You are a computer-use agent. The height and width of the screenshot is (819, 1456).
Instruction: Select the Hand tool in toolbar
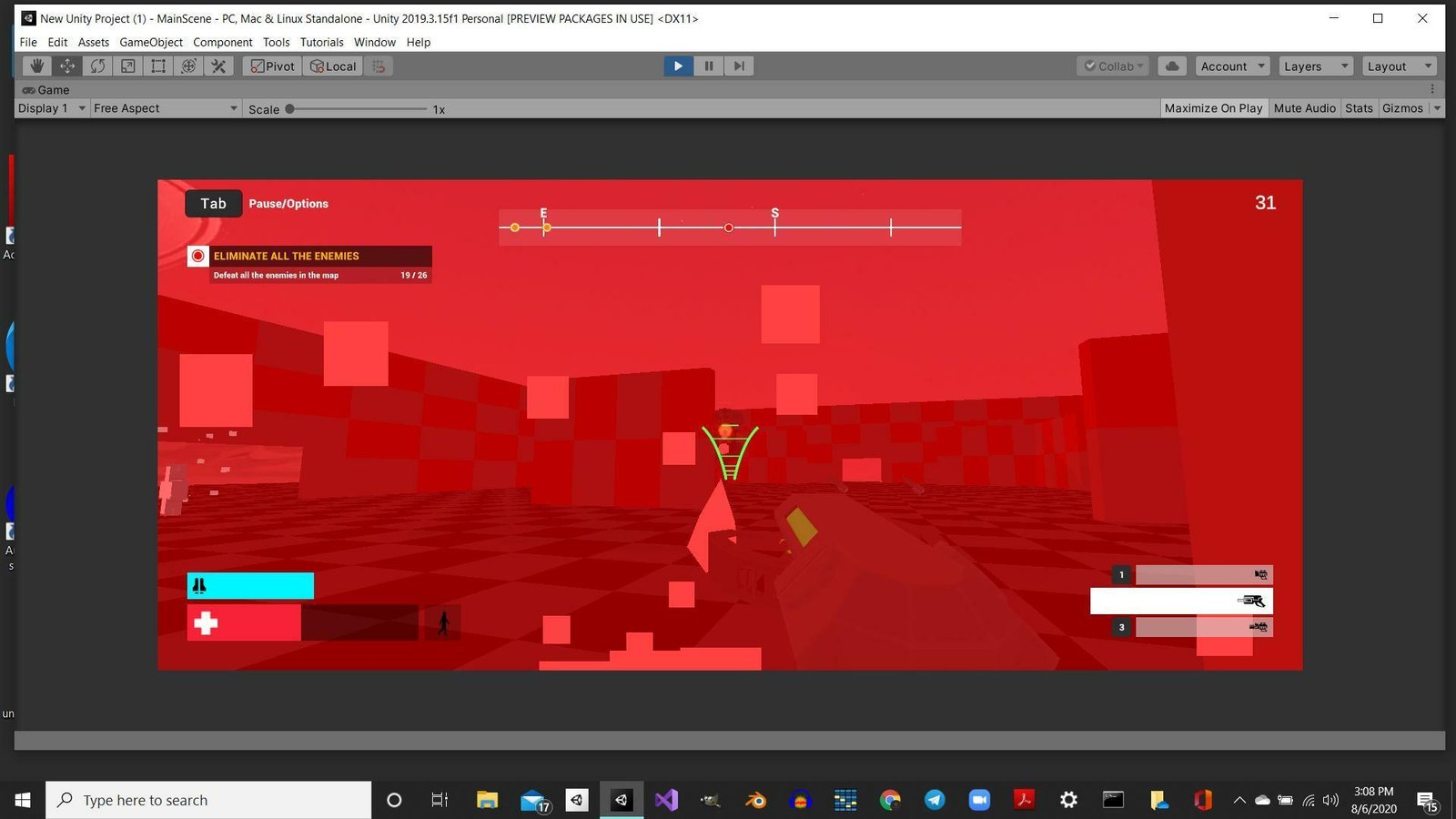(x=36, y=66)
